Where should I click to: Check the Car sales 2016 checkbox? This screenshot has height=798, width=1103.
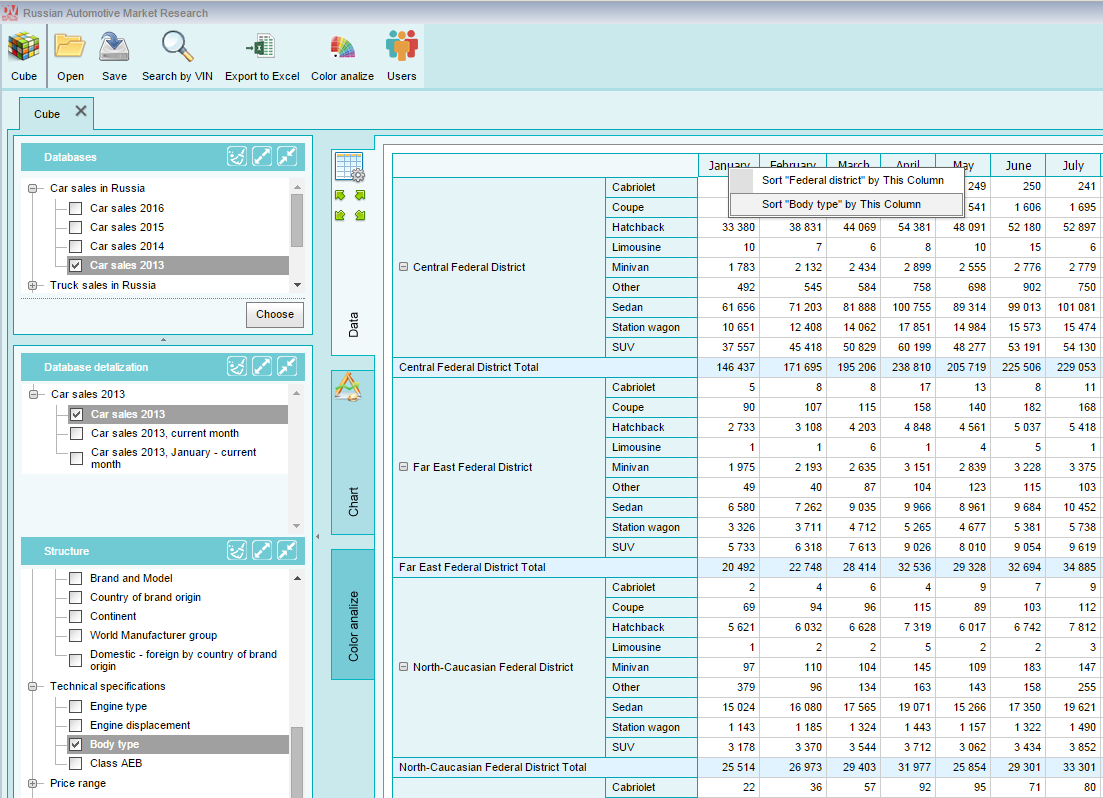click(x=75, y=208)
